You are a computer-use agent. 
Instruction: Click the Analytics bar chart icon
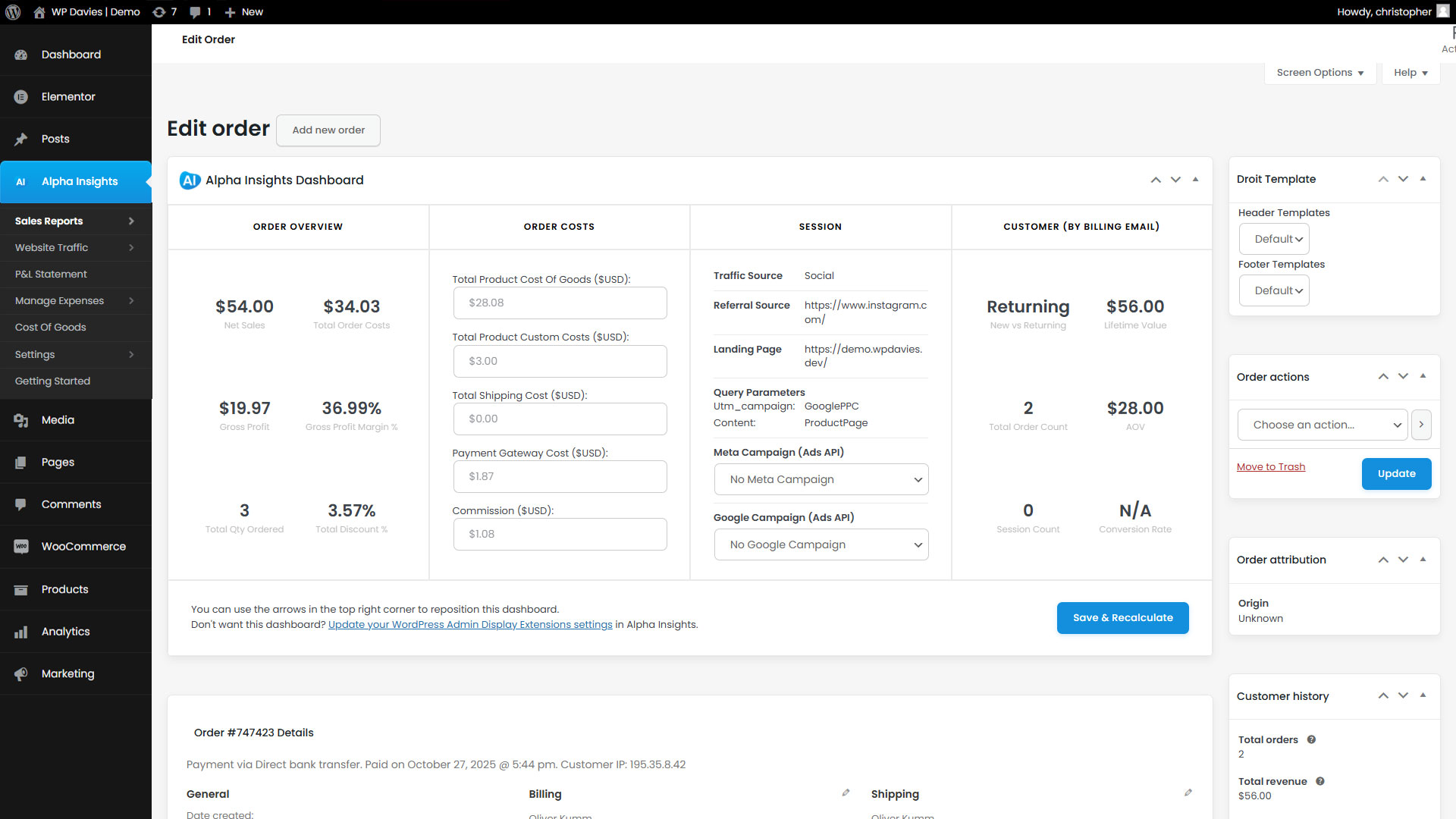coord(21,632)
